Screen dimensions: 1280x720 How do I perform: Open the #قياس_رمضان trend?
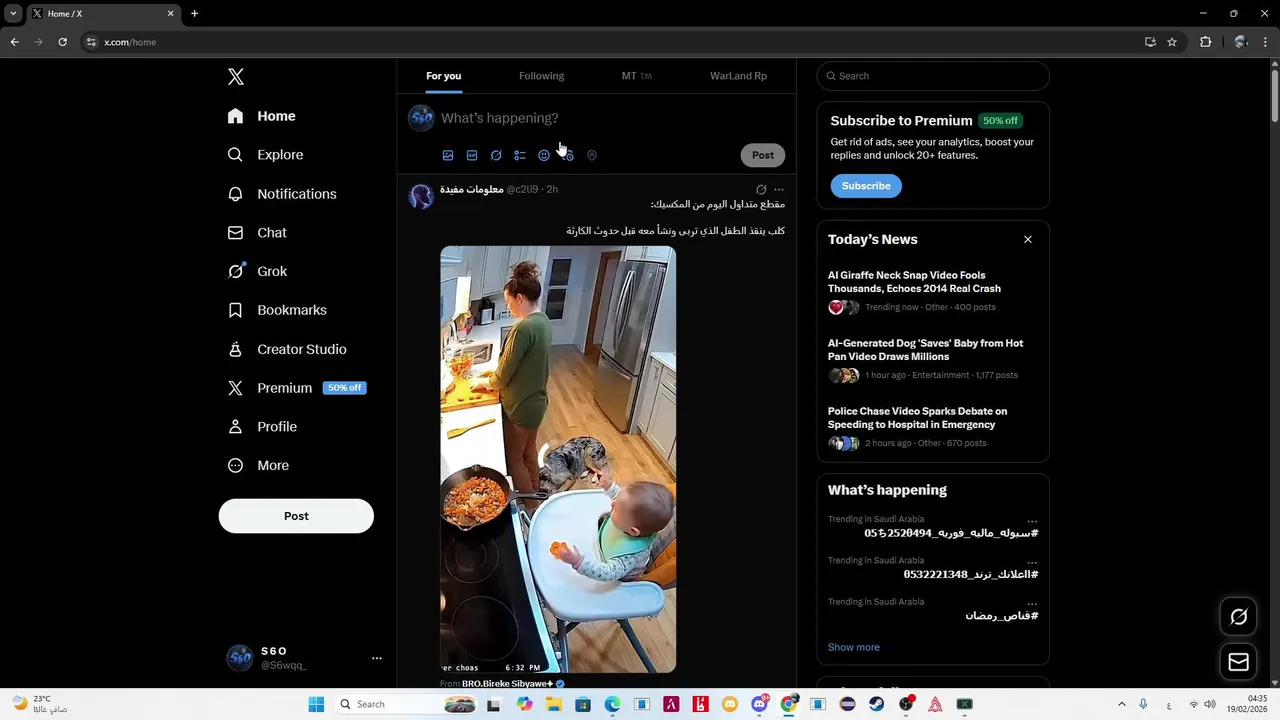tap(1001, 616)
